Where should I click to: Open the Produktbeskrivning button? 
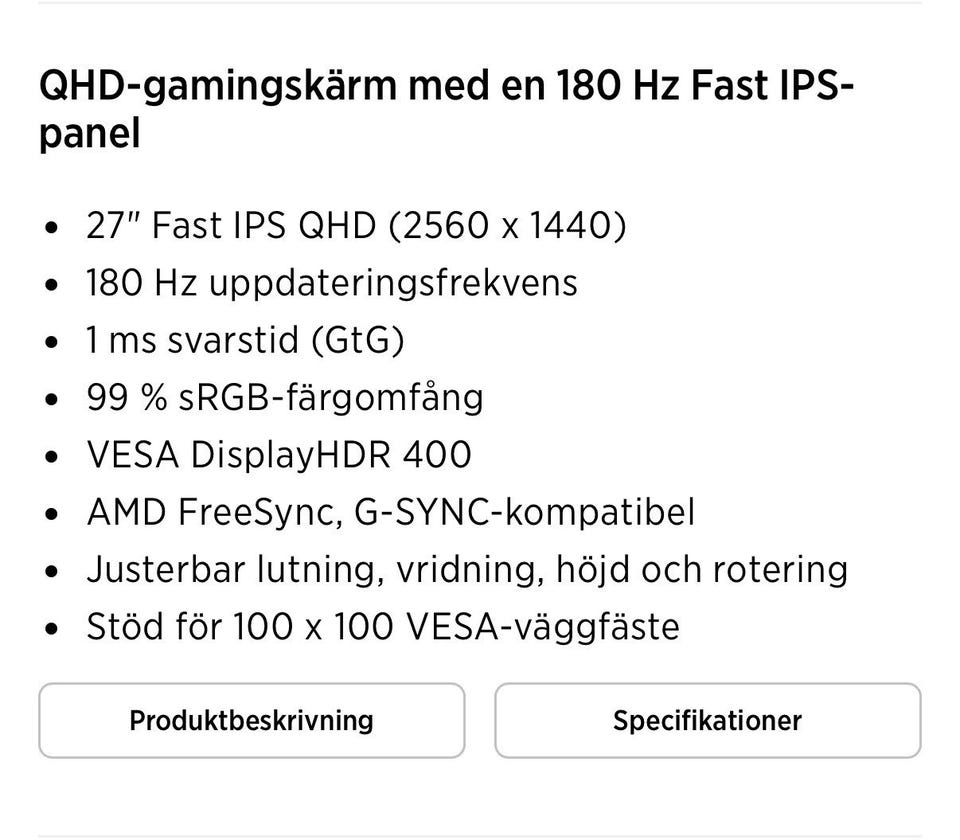pyautogui.click(x=251, y=720)
